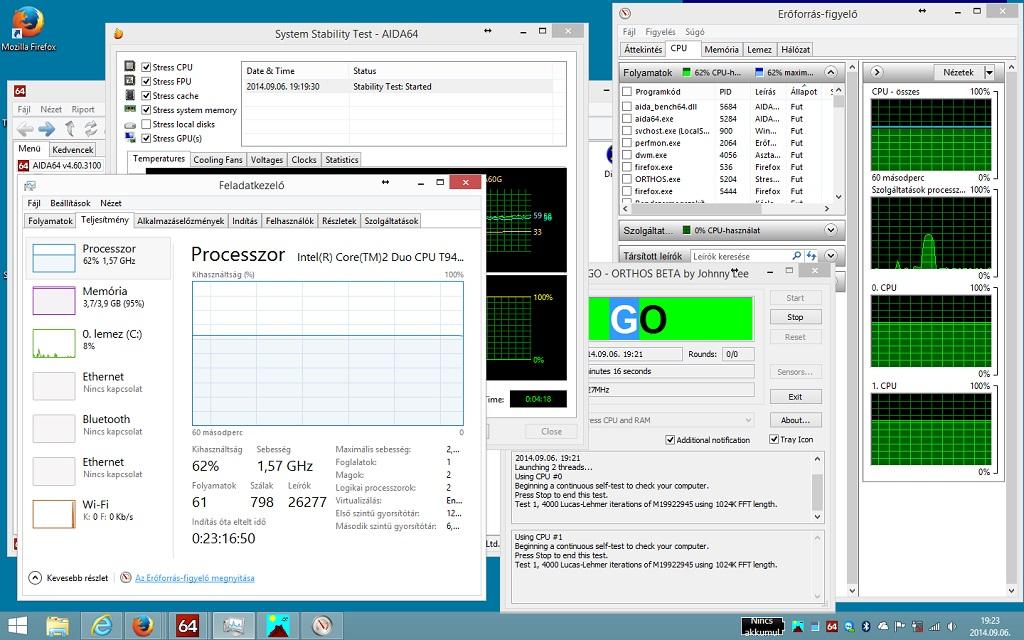Open Az Erőforrás-figyelő megnyitása link

click(x=195, y=578)
